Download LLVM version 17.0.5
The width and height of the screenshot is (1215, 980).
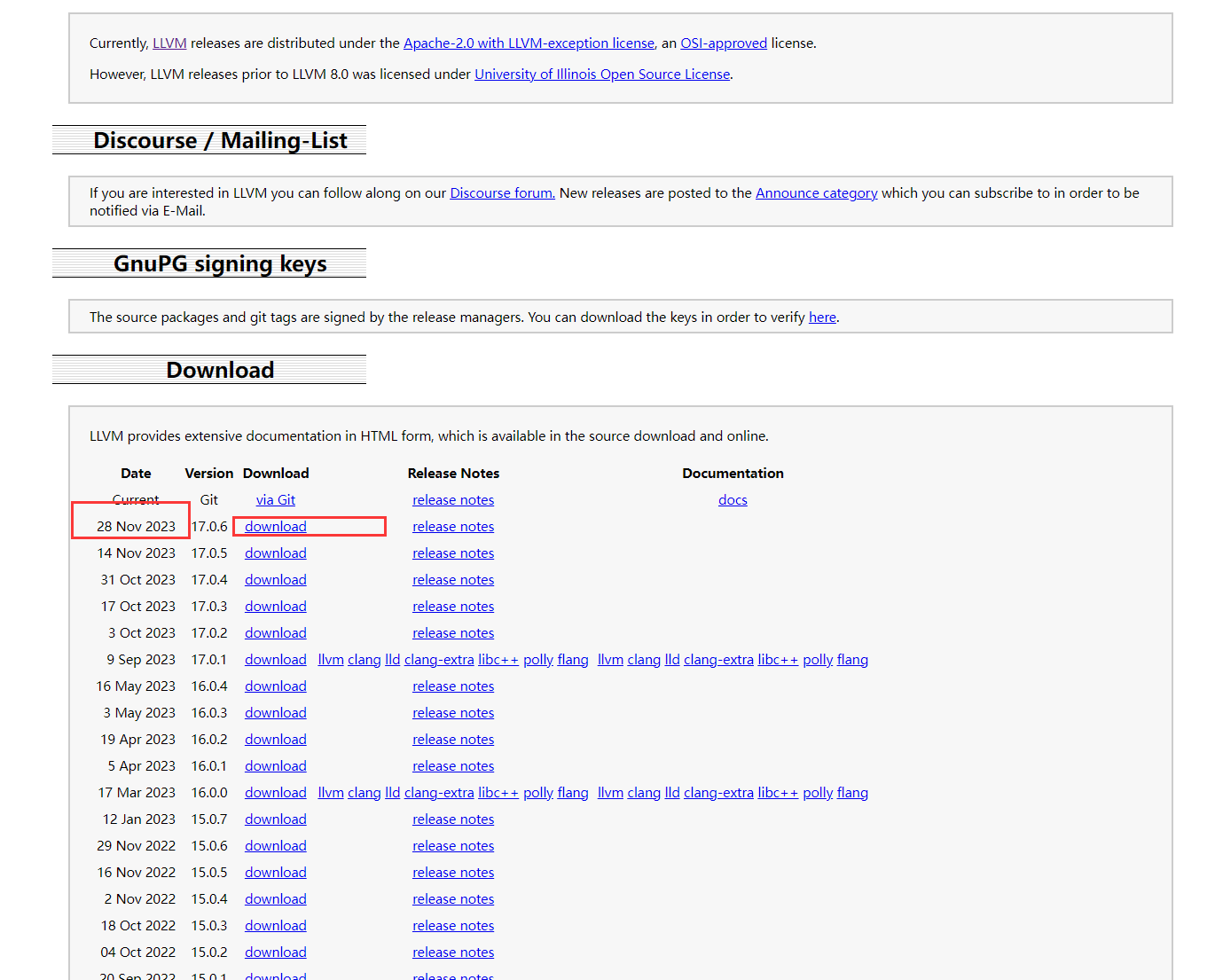click(276, 553)
